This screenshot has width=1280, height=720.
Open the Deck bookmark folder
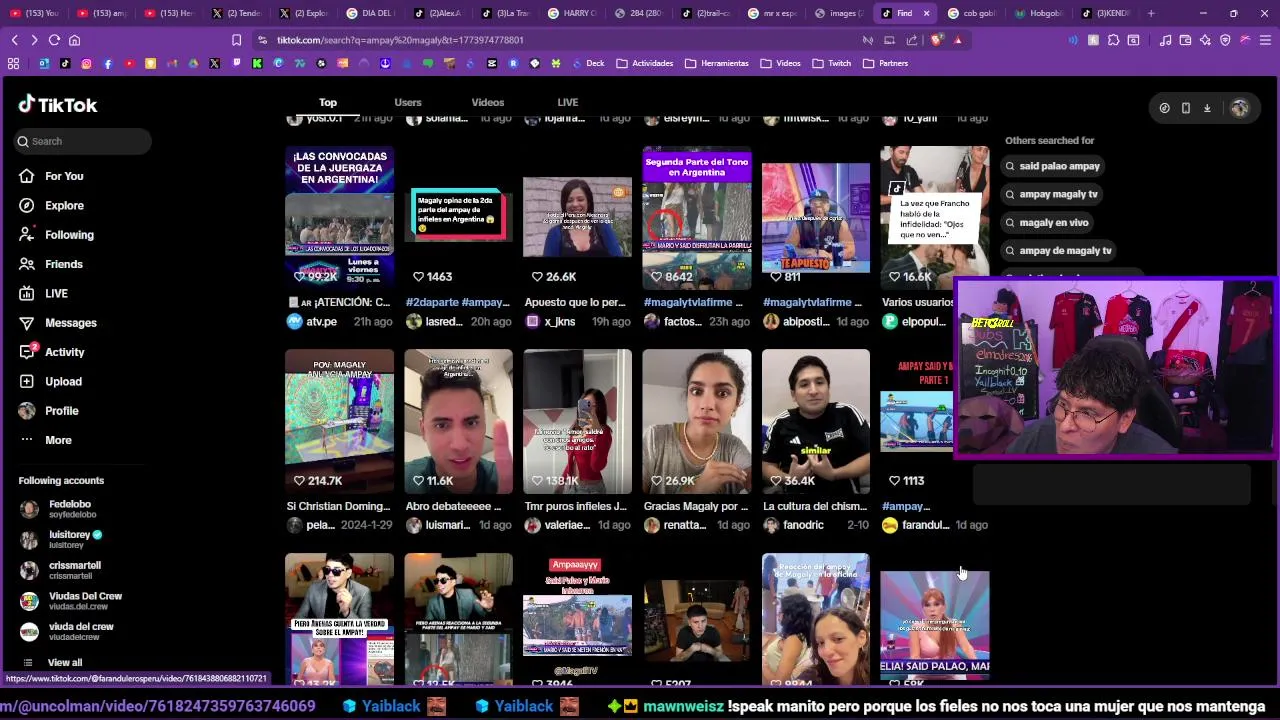click(587, 63)
